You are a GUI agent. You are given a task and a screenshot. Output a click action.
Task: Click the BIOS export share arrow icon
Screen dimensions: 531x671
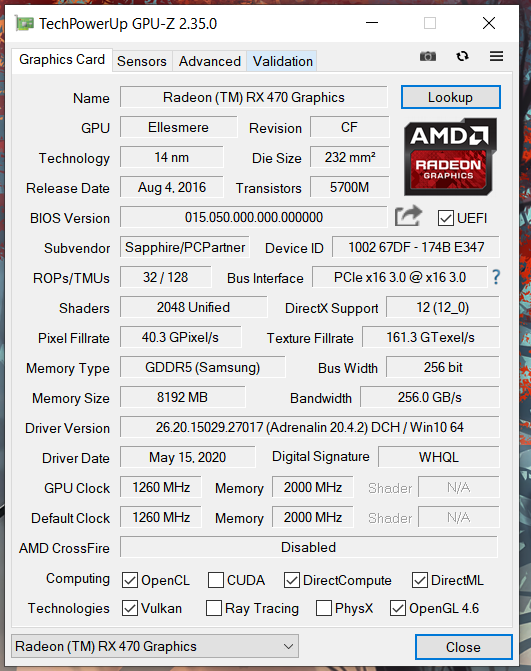coord(408,216)
